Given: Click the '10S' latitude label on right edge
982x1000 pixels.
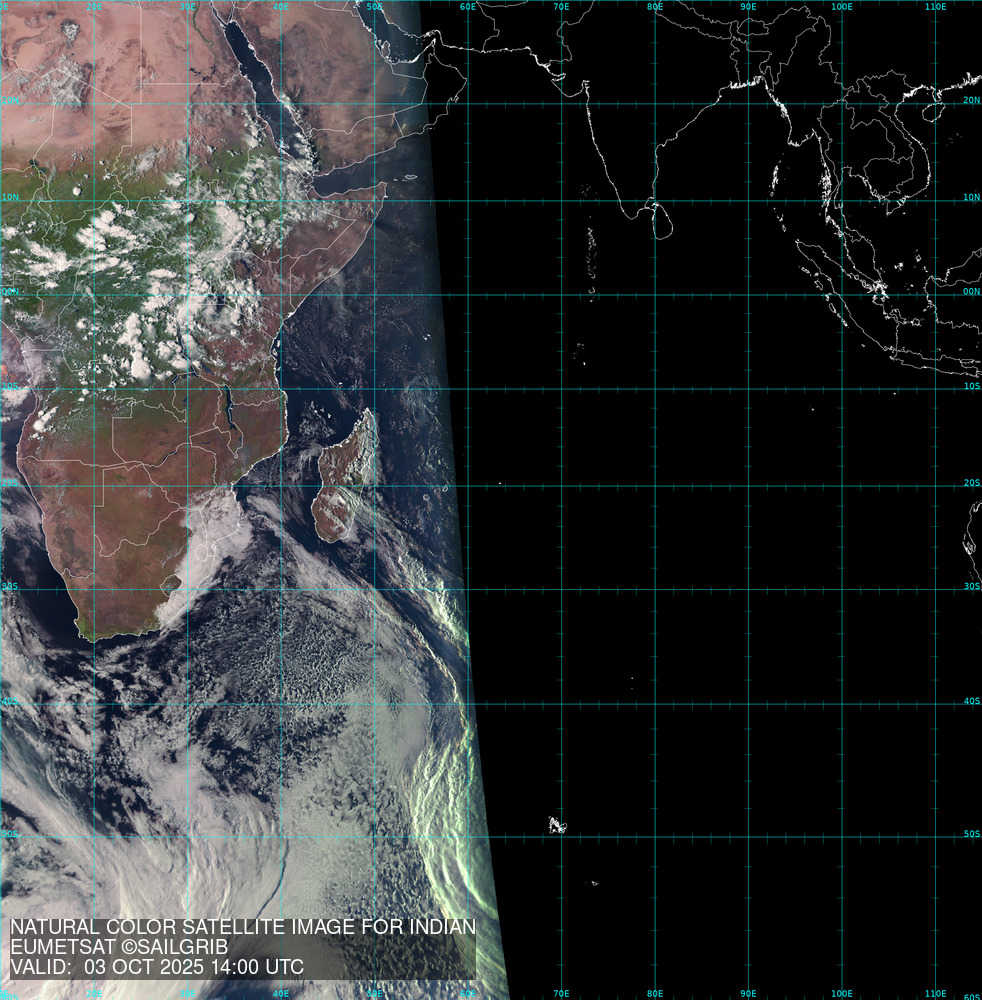Looking at the screenshot, I should 971,387.
